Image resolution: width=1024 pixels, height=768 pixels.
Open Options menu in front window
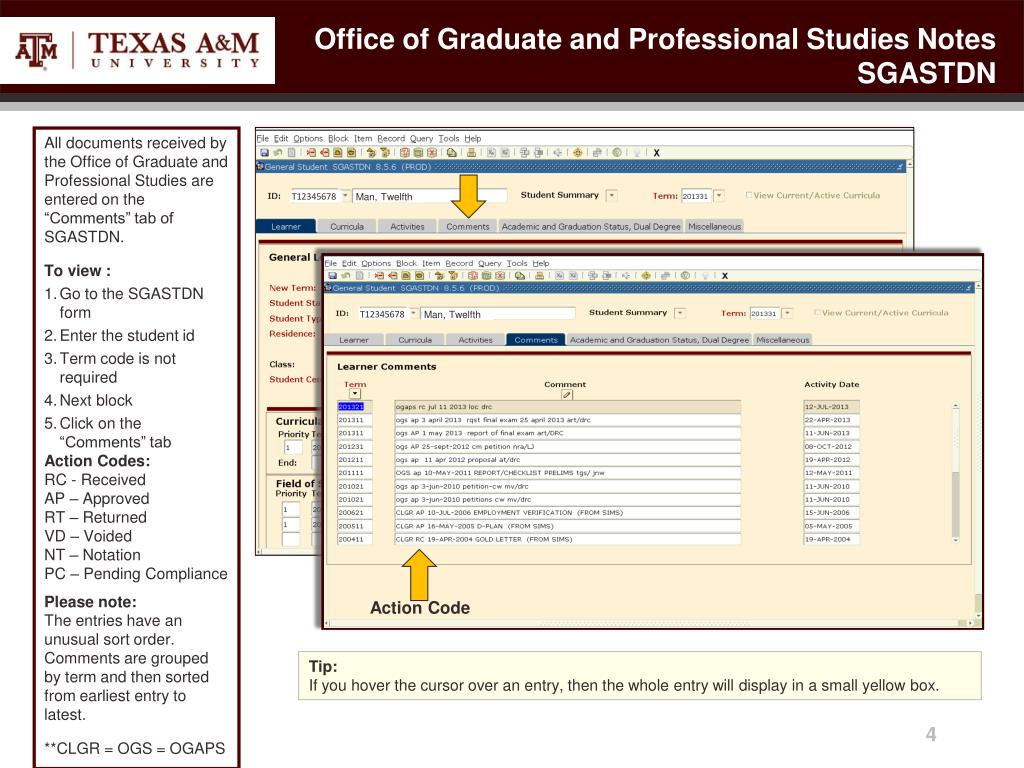pos(376,263)
